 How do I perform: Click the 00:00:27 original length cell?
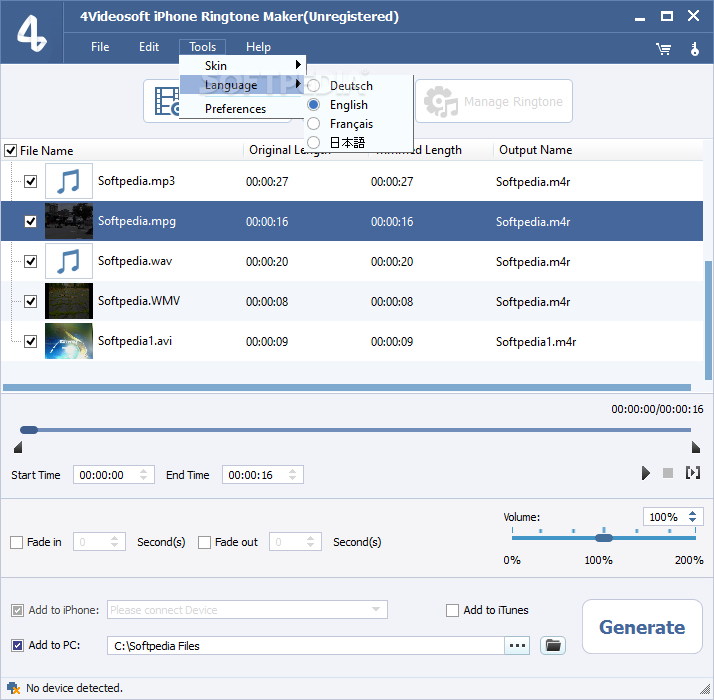(267, 182)
